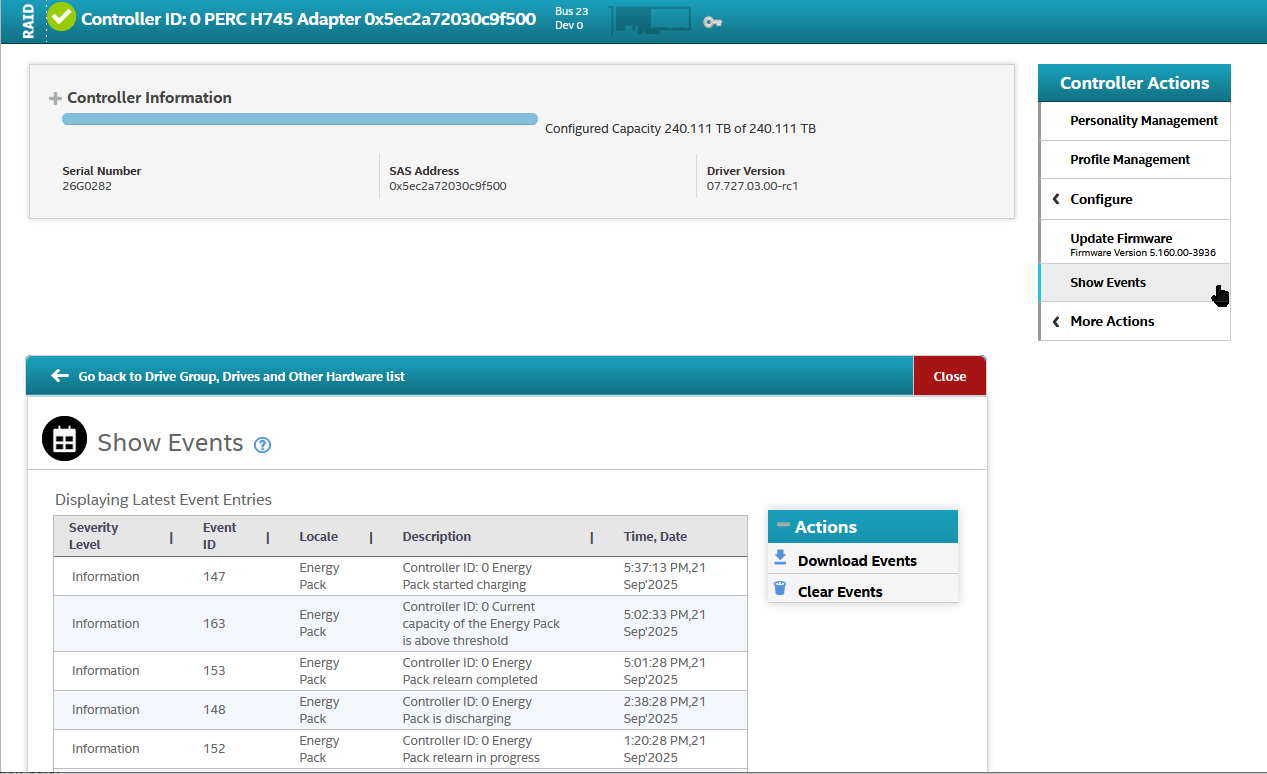Click the controller card image icon
This screenshot has height=774, width=1267.
[651, 19]
